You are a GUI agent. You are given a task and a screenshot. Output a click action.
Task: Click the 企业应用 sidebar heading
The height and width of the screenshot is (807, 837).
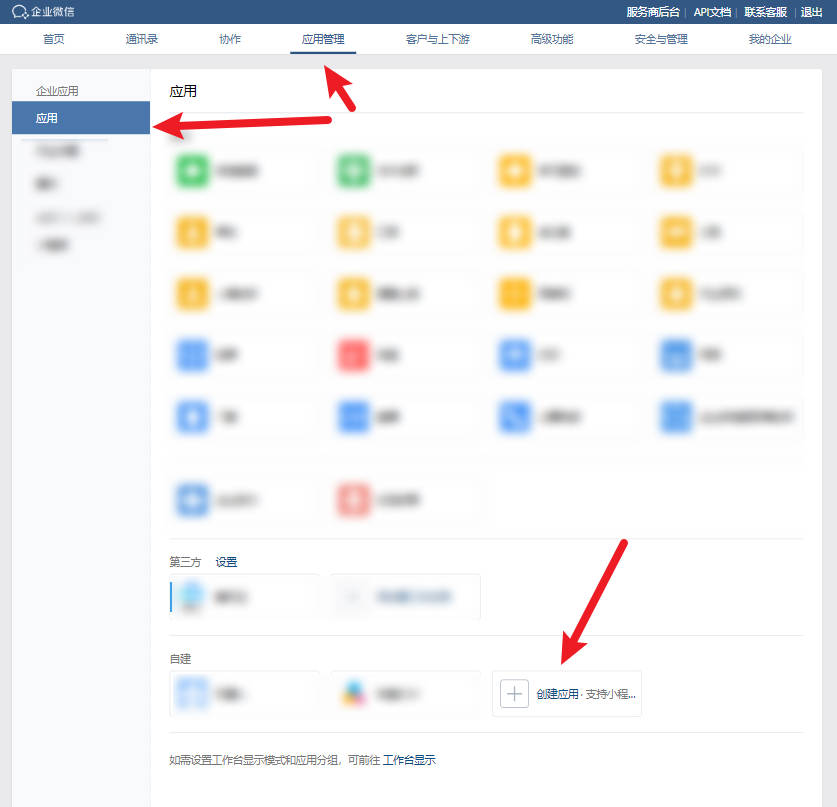coord(57,91)
